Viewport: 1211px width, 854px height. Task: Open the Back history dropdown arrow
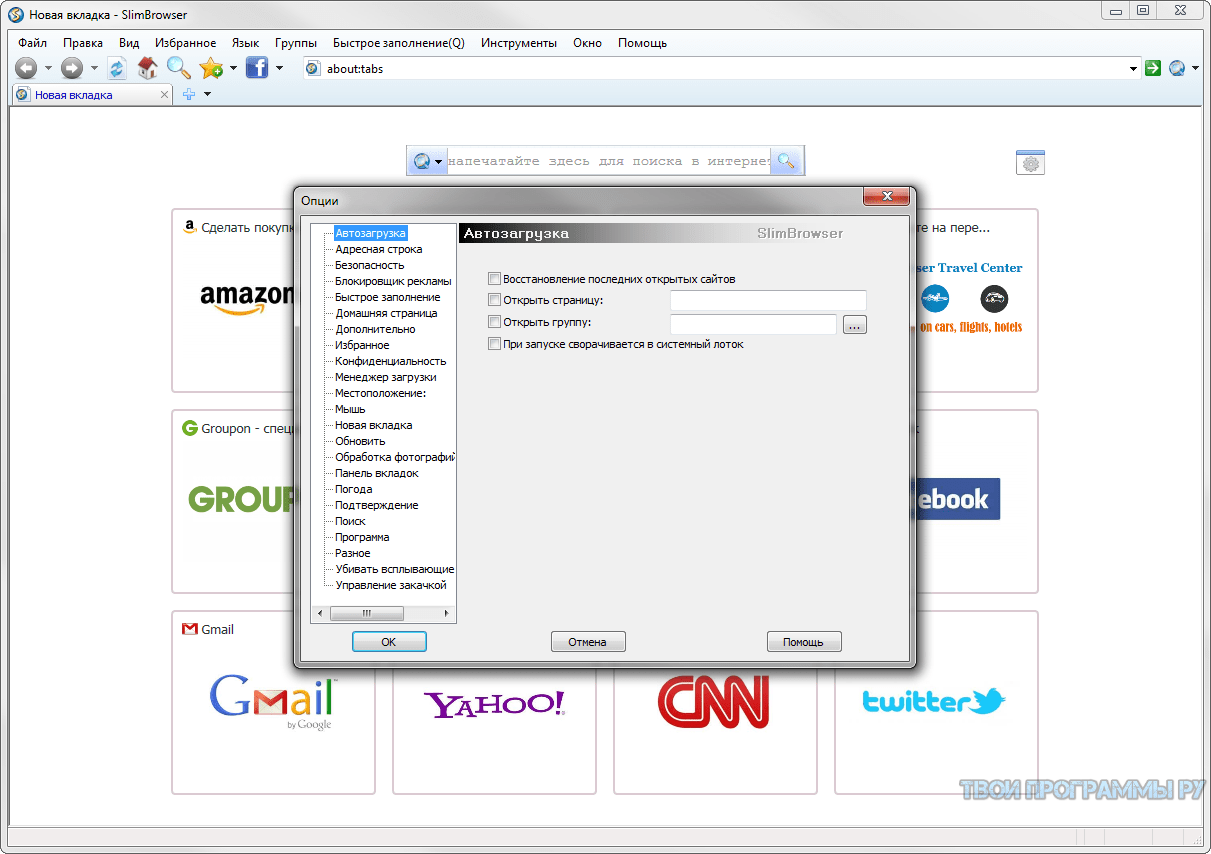(x=49, y=68)
